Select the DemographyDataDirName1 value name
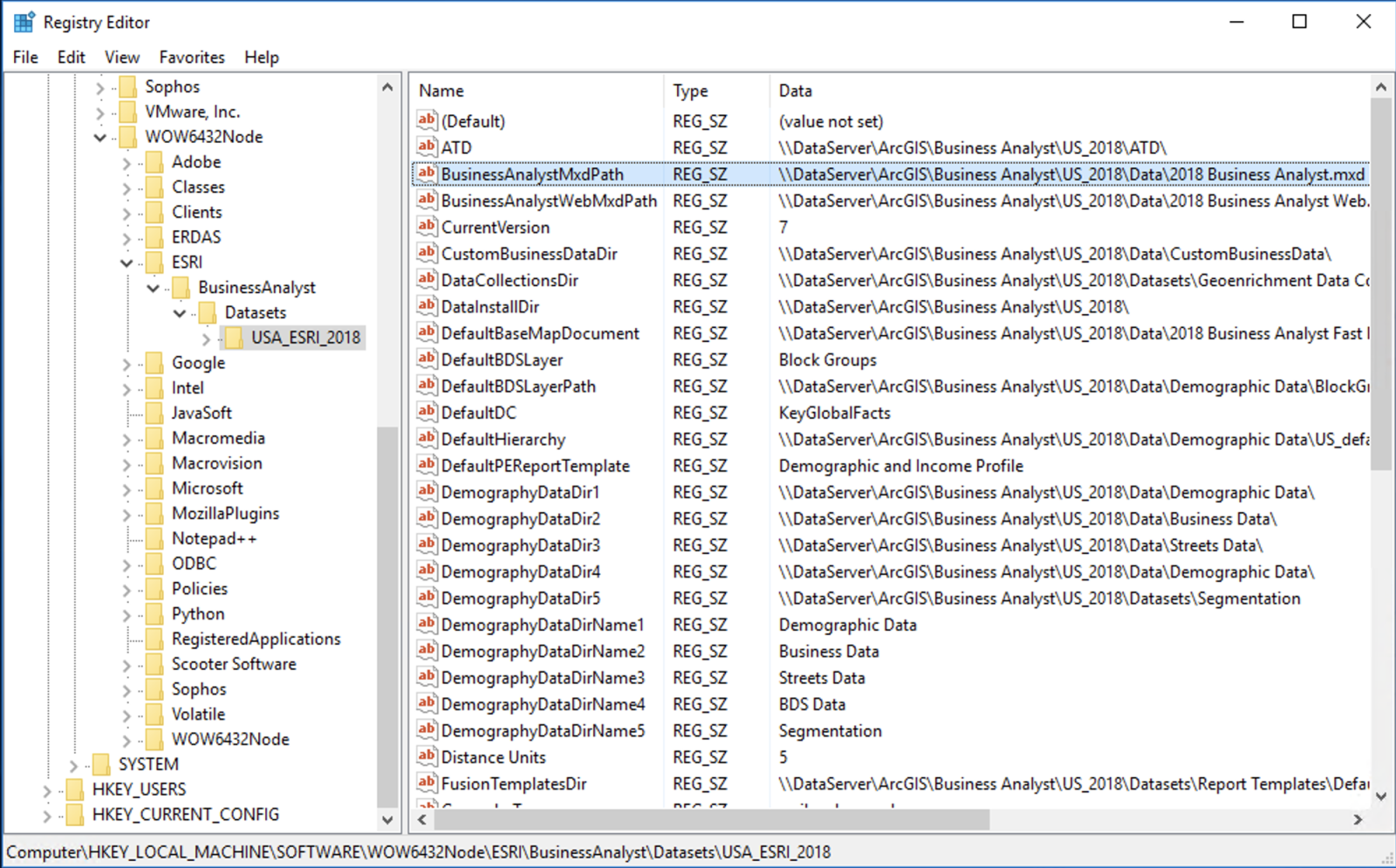The width and height of the screenshot is (1396, 868). [542, 625]
